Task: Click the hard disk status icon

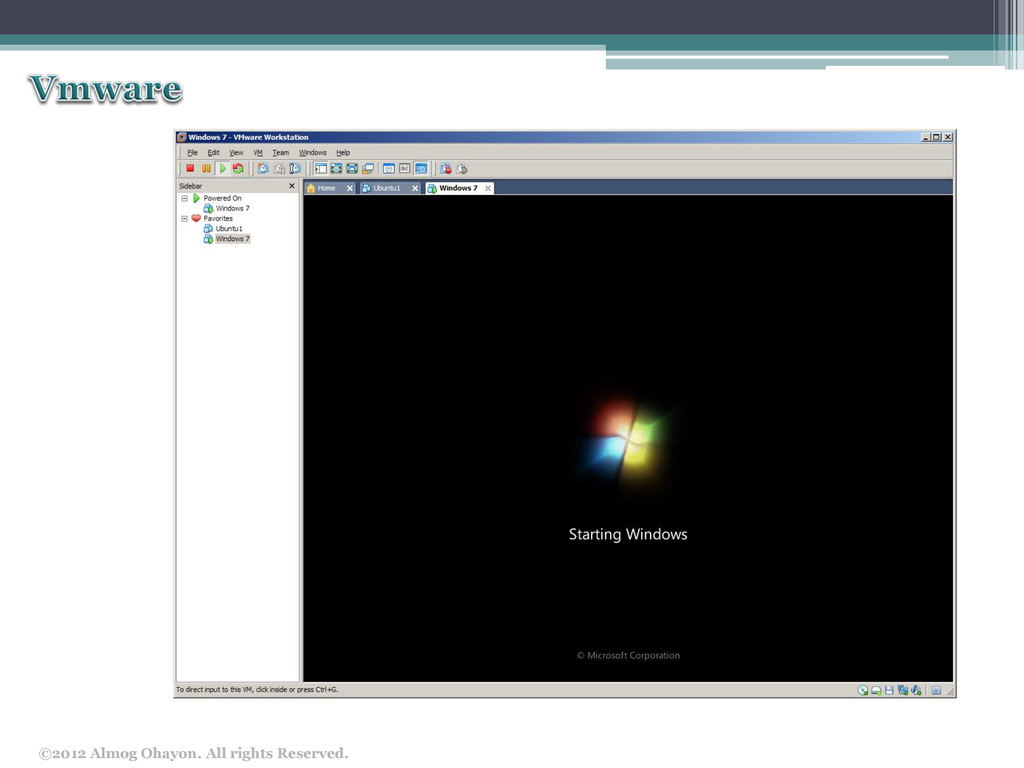Action: [876, 691]
